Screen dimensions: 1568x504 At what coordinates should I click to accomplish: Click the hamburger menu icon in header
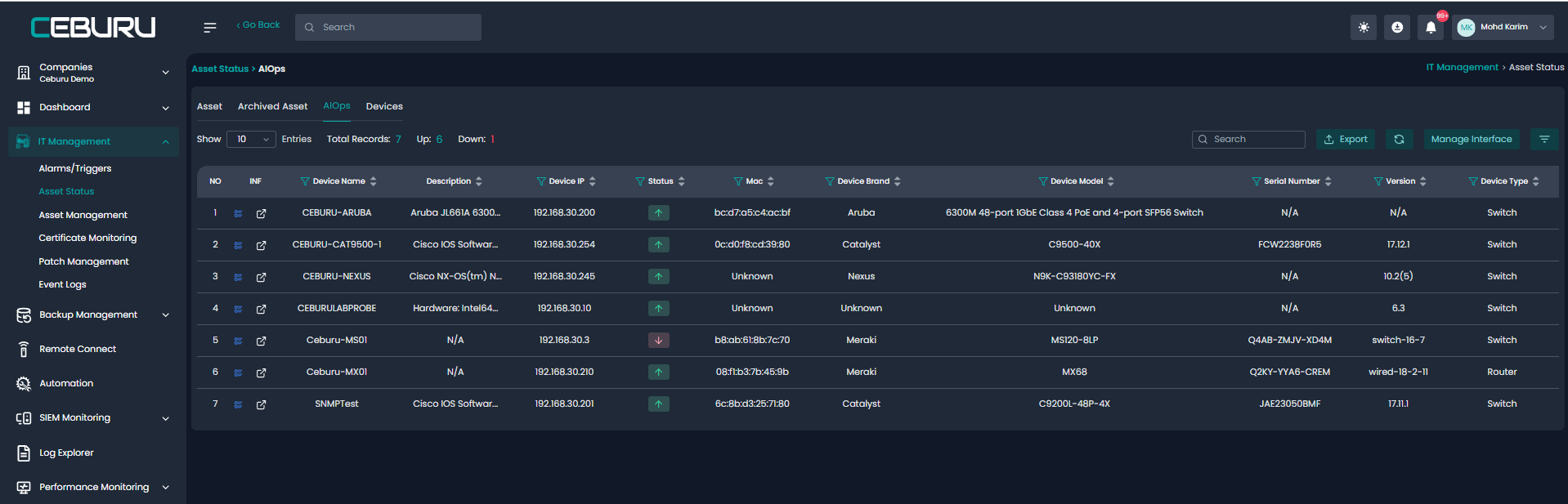(x=210, y=28)
